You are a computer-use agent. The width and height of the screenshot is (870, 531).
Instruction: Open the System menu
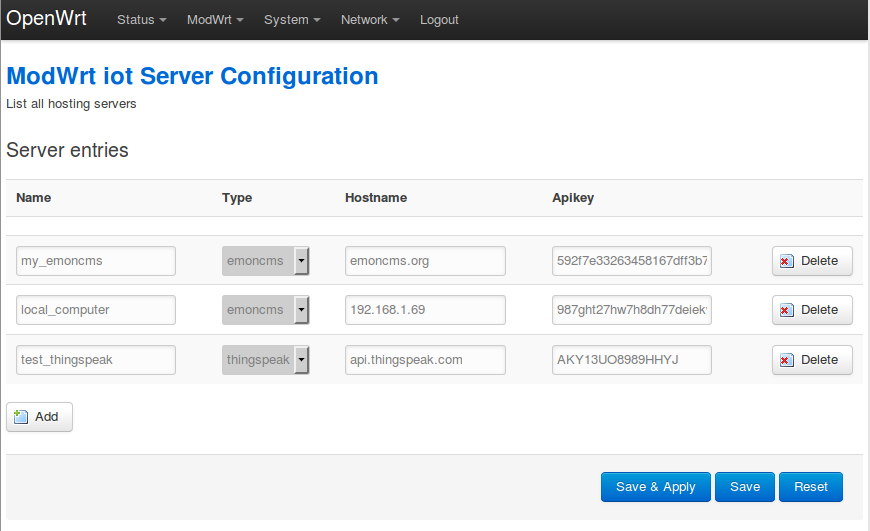(292, 20)
